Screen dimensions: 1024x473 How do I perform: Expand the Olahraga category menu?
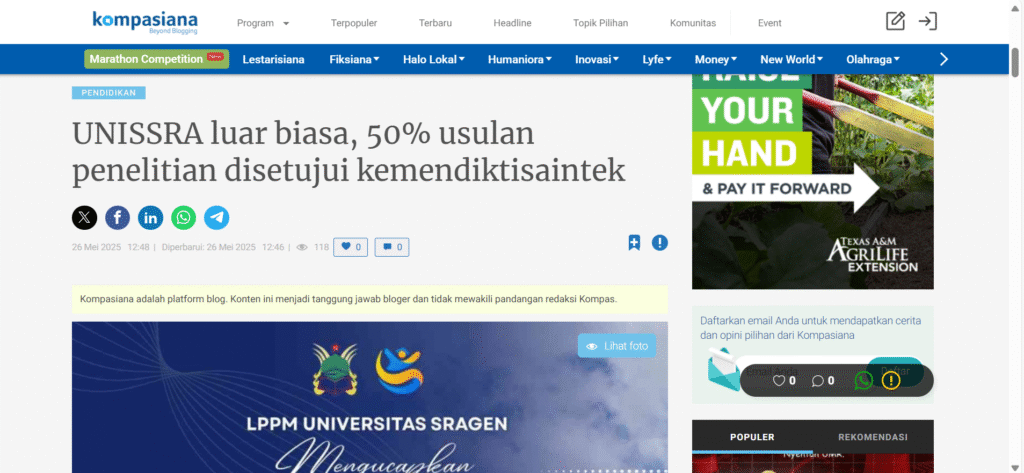point(872,59)
